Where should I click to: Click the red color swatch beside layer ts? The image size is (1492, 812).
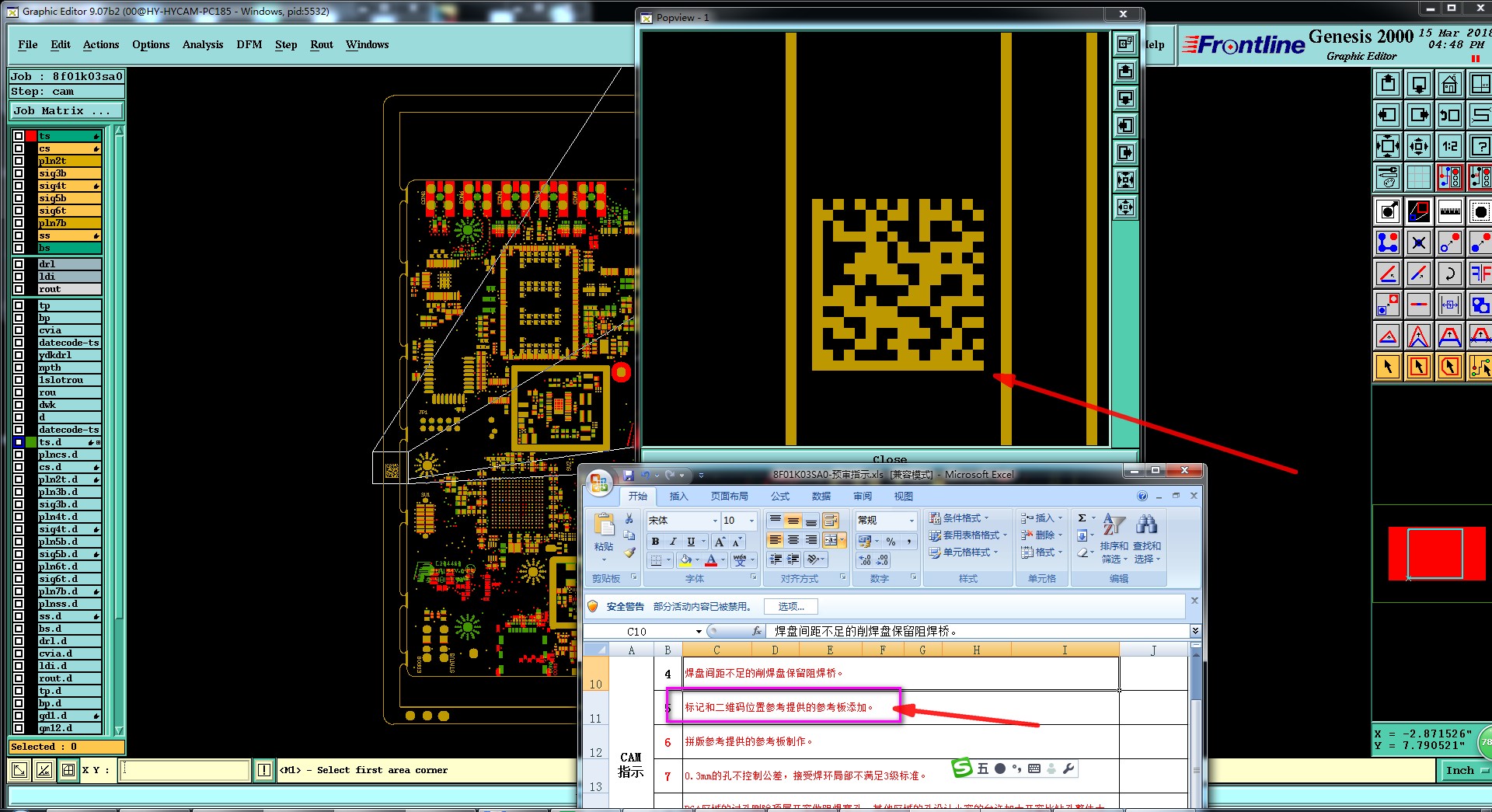click(31, 136)
